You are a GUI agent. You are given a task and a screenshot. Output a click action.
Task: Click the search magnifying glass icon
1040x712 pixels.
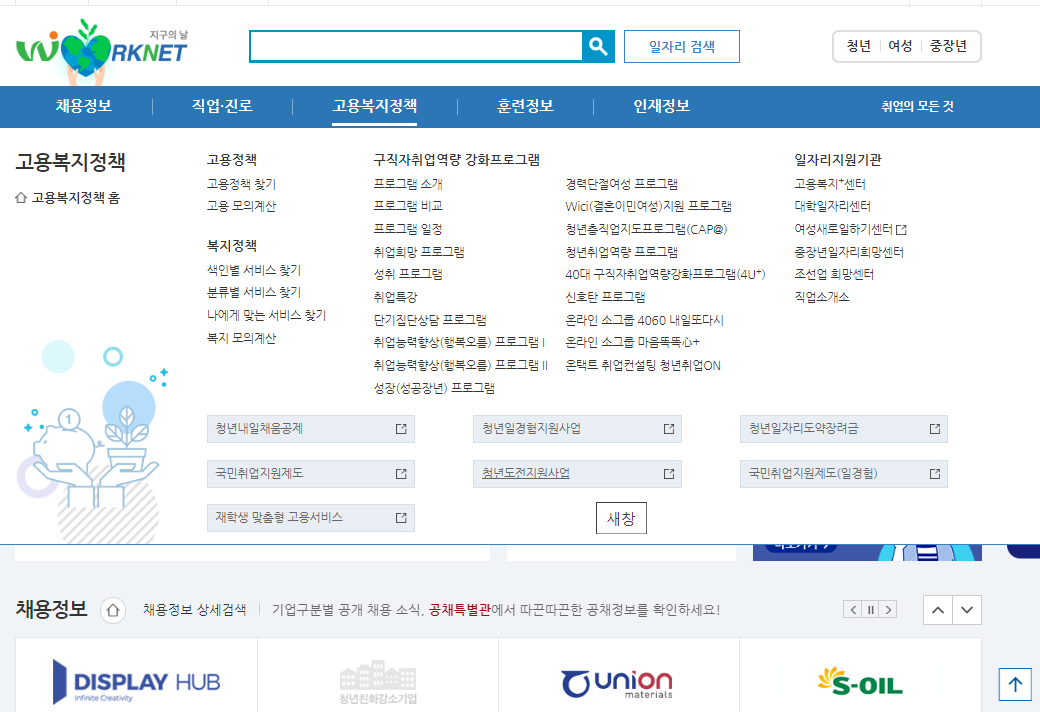(598, 46)
